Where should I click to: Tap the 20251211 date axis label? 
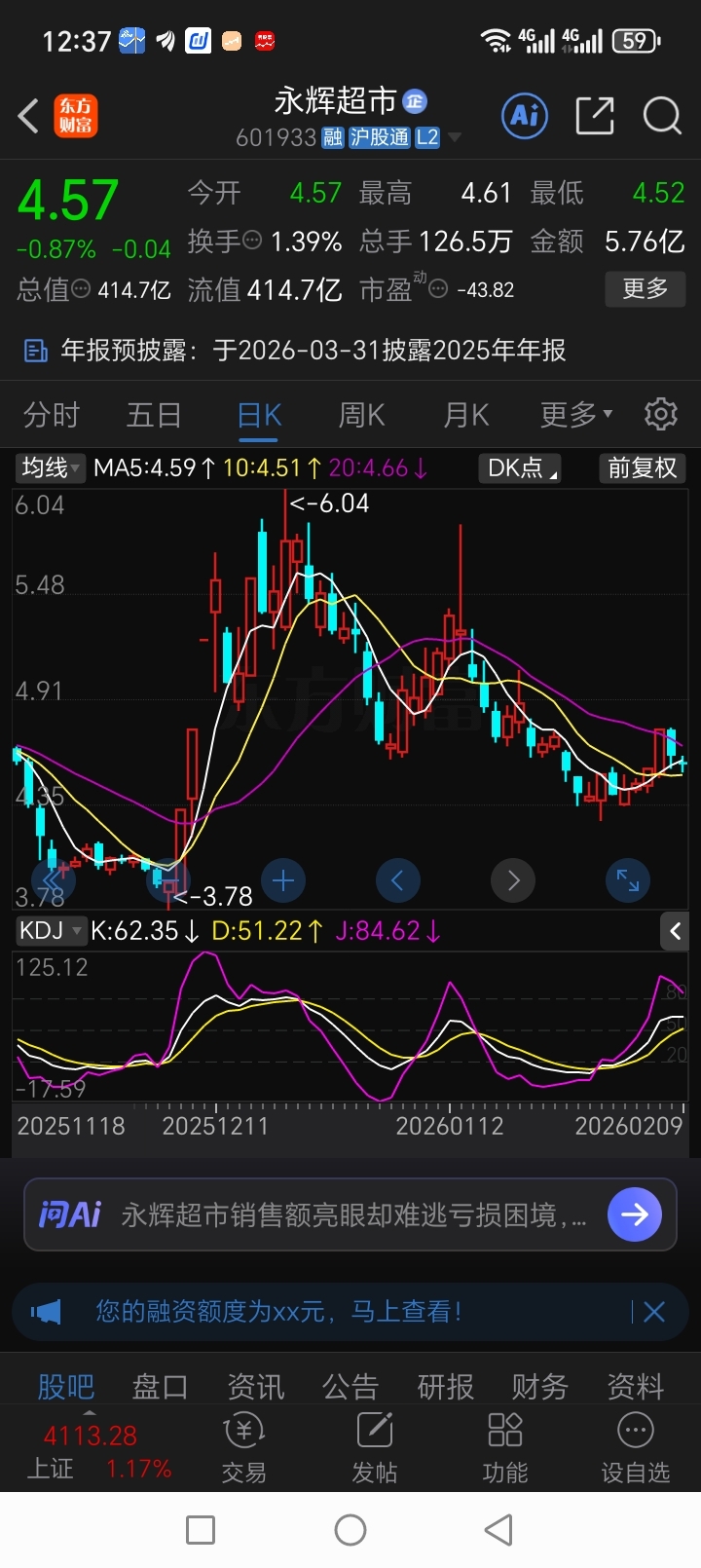point(214,1127)
